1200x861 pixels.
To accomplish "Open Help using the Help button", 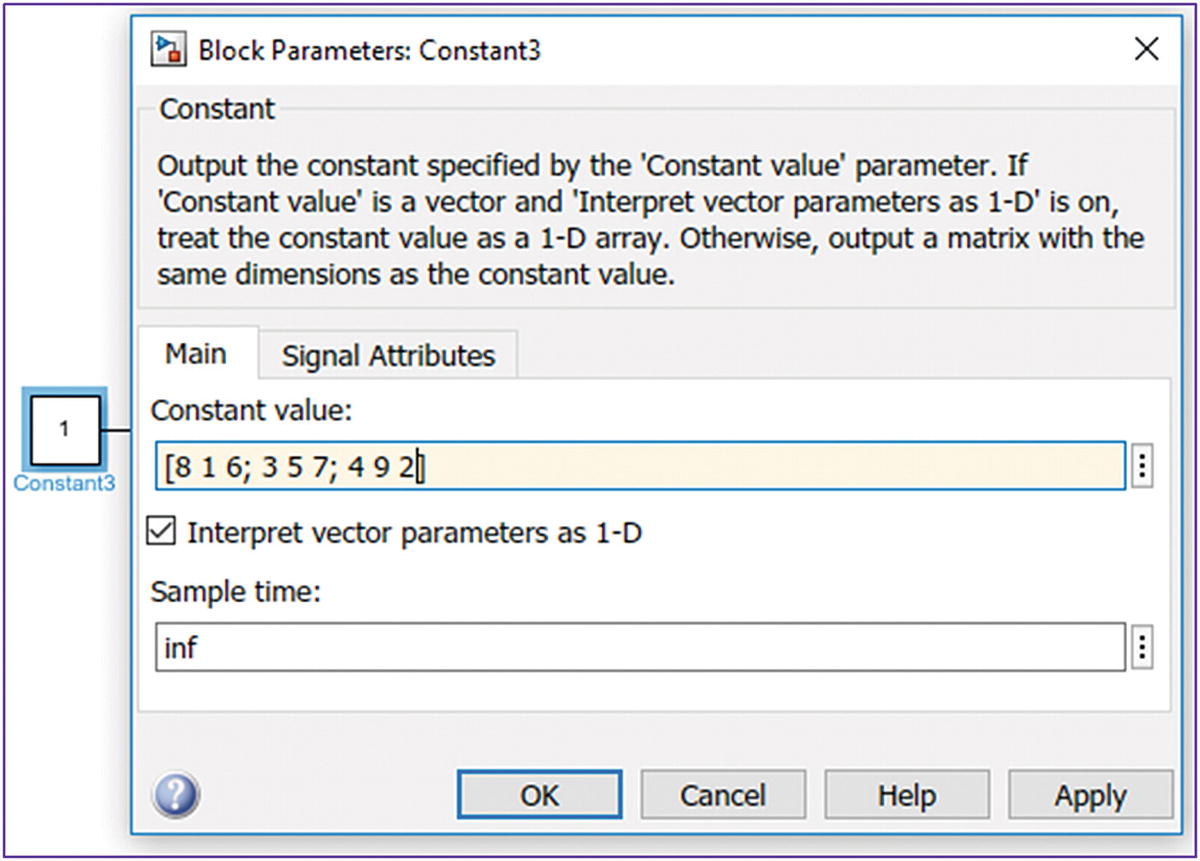I will [x=906, y=796].
